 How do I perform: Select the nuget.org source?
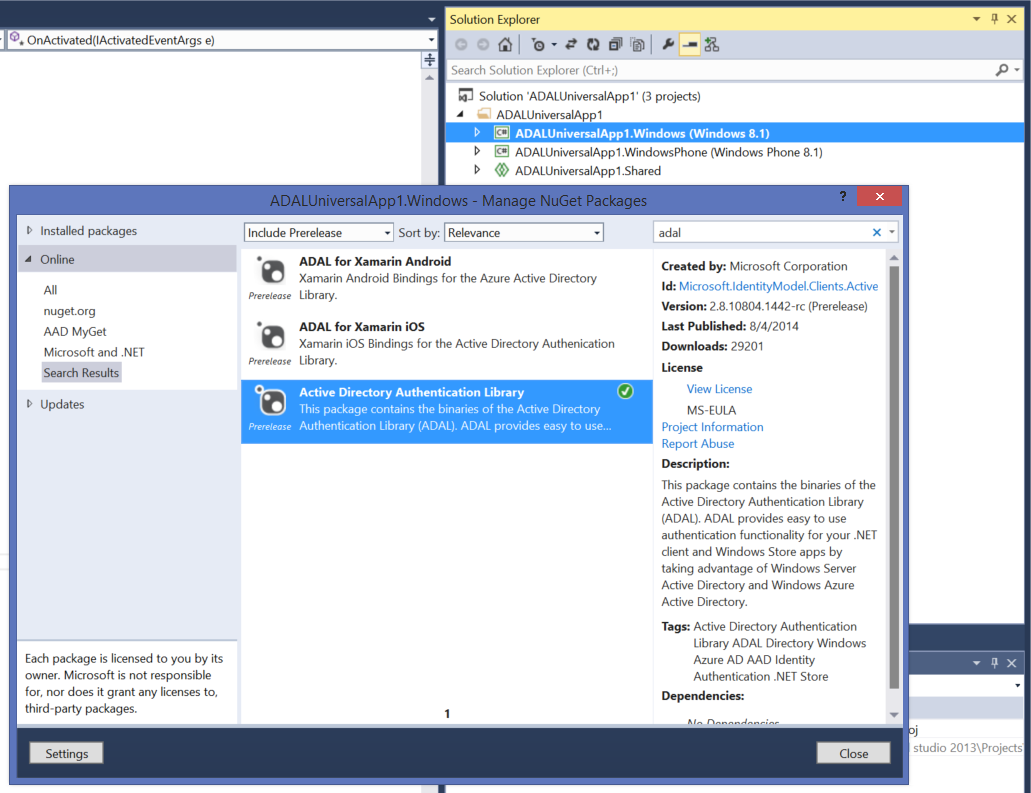coord(69,310)
